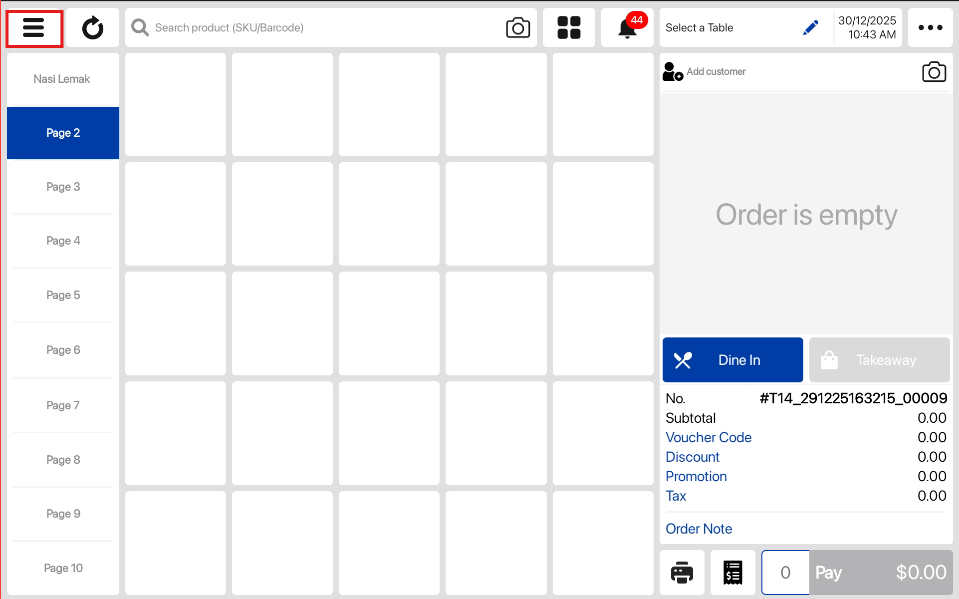The image size is (959, 599).
Task: Click the Voucher Code link
Action: [708, 437]
